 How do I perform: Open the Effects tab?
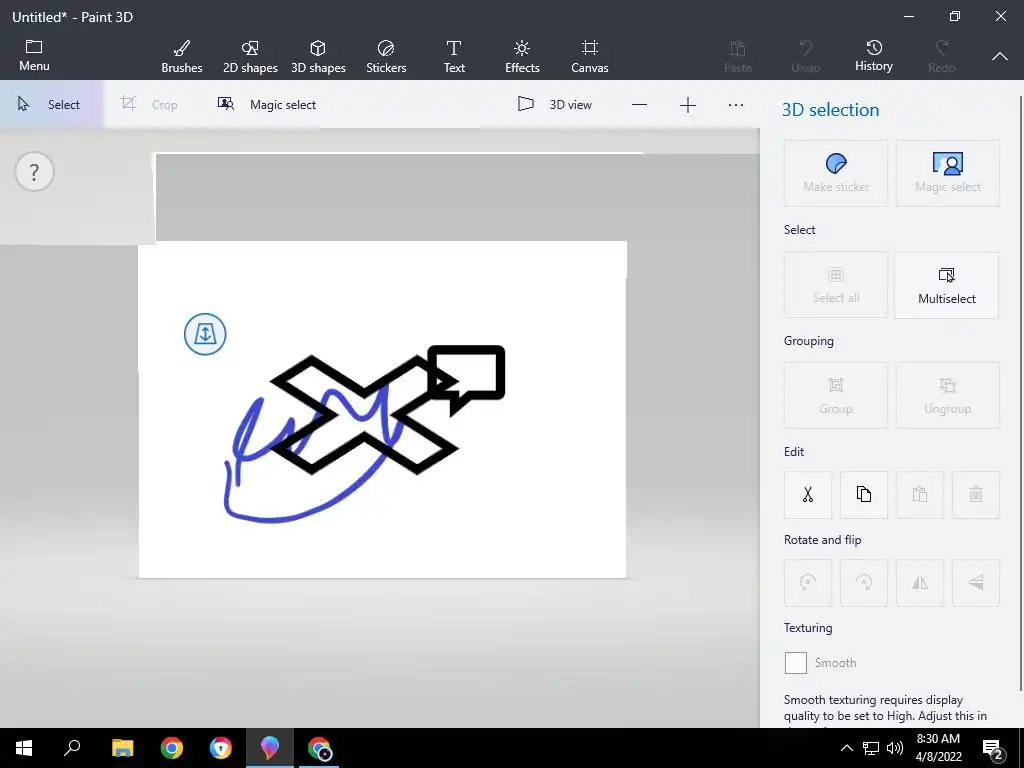522,57
